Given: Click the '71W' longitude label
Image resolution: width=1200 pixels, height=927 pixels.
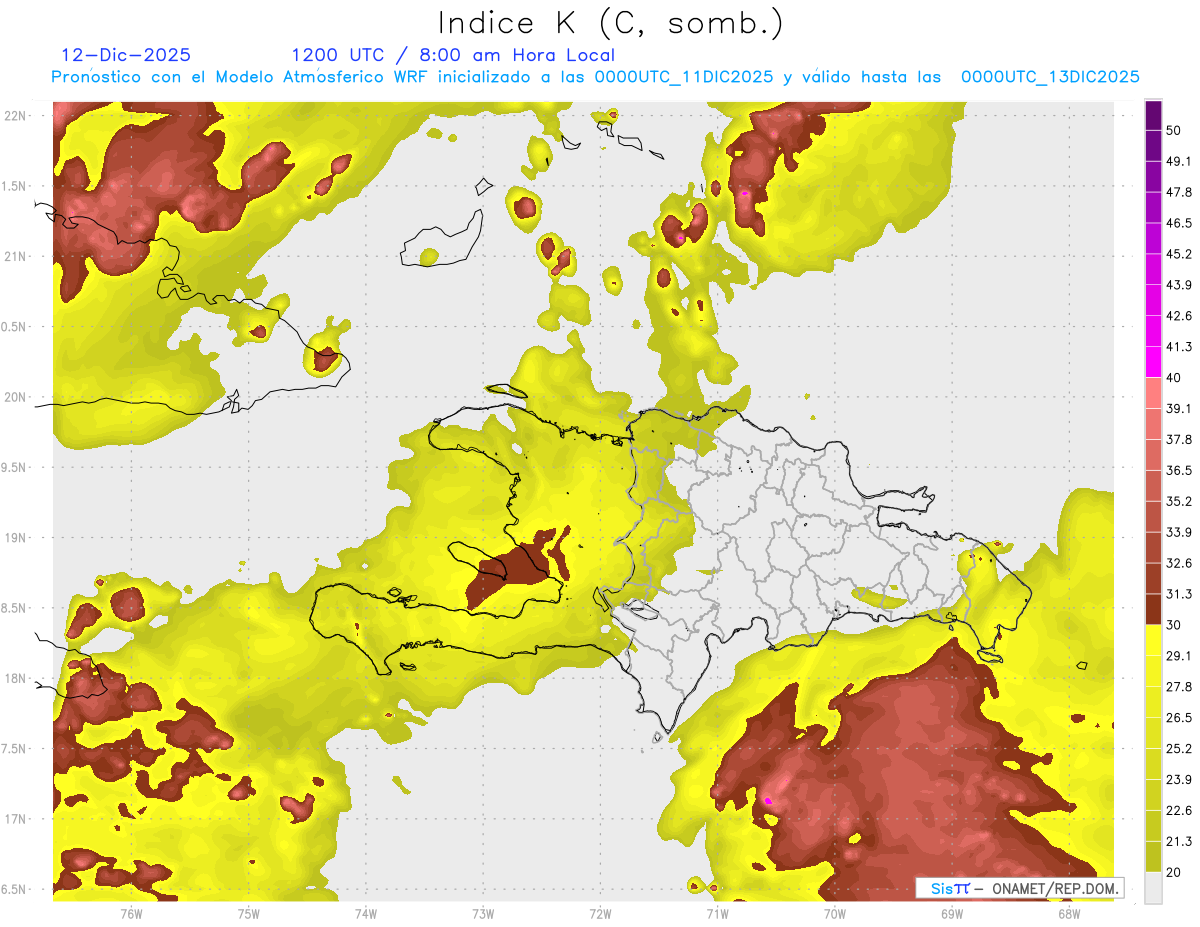Looking at the screenshot, I should pyautogui.click(x=718, y=913).
